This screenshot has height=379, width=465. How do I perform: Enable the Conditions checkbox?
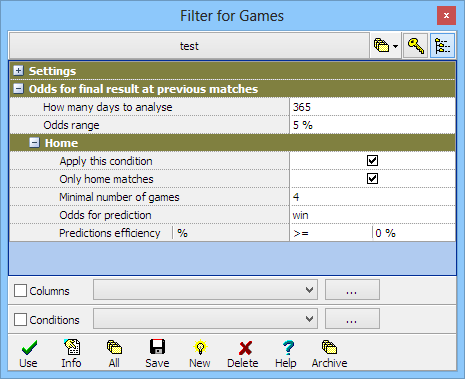pyautogui.click(x=20, y=320)
